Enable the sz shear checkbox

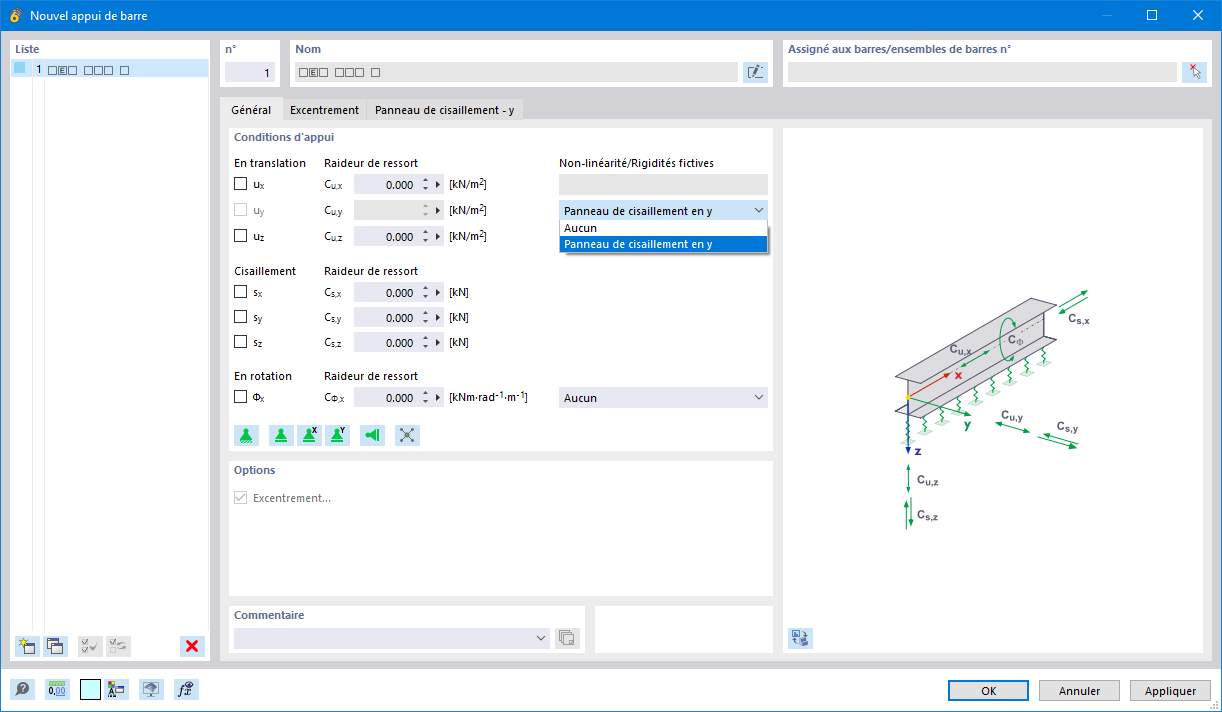[240, 342]
